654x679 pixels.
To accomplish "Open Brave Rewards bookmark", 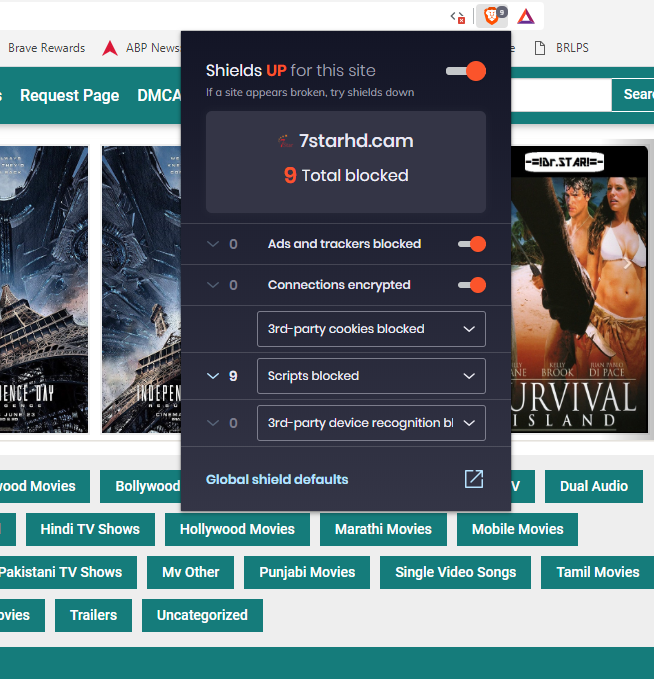I will point(46,48).
